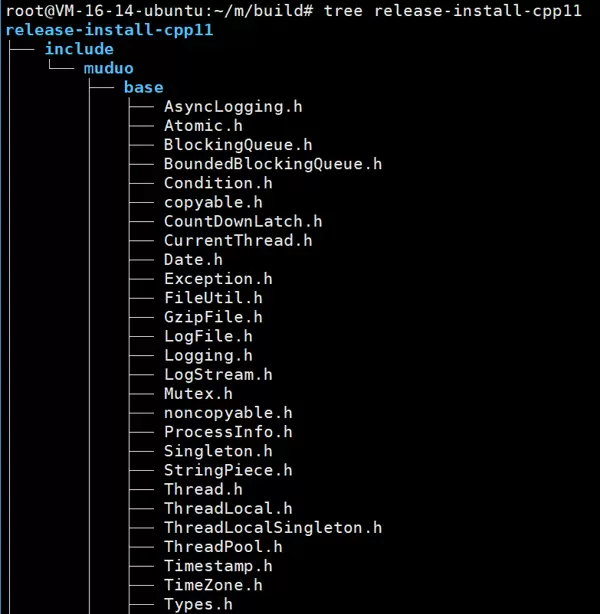The width and height of the screenshot is (600, 614).
Task: Select the CurrentThread.h entry
Action: [238, 240]
